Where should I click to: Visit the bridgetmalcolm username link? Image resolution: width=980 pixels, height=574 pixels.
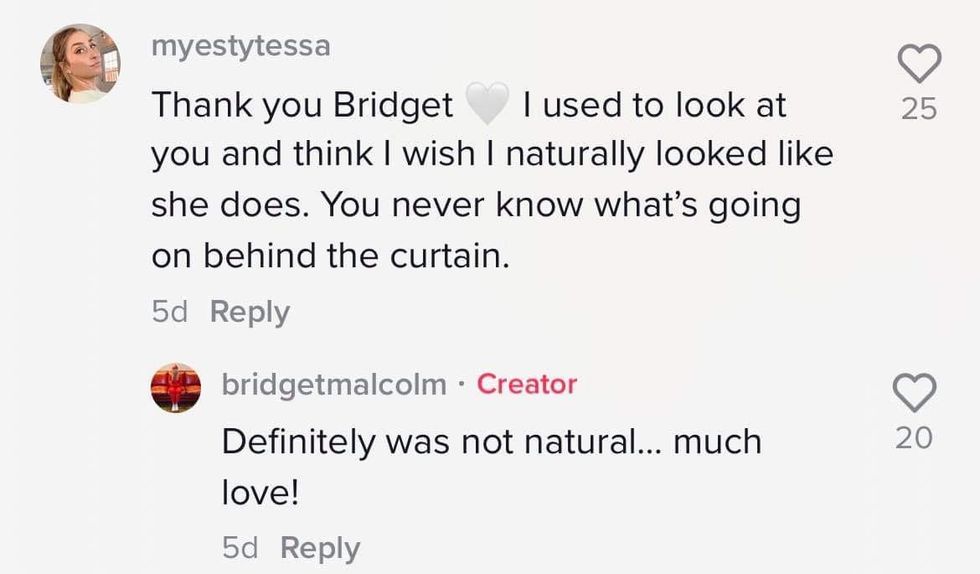pos(334,384)
